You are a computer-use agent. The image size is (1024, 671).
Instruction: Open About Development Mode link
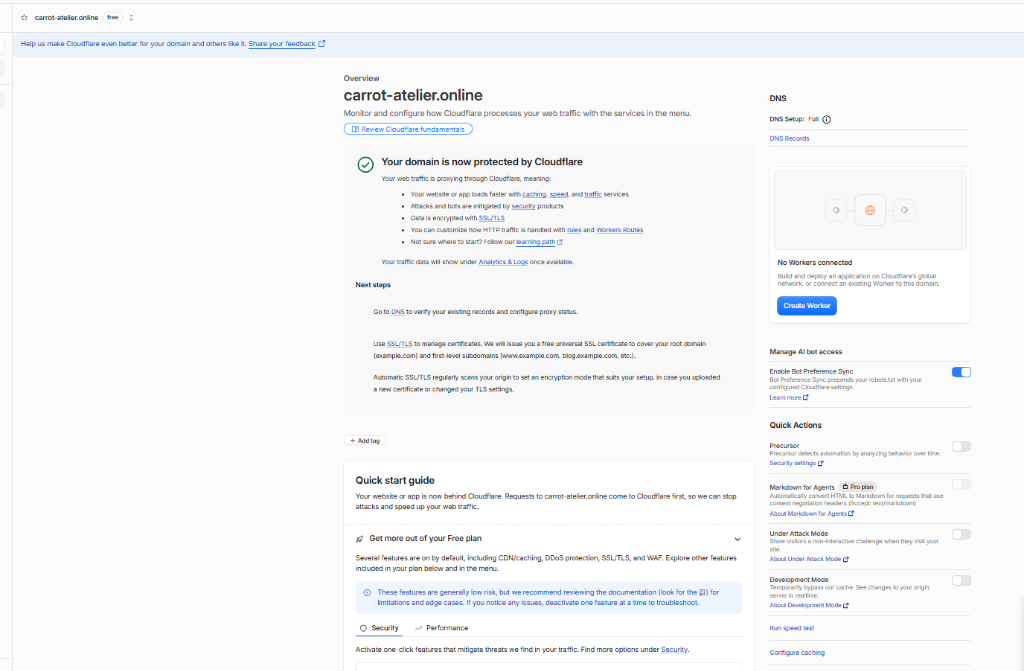(x=808, y=606)
